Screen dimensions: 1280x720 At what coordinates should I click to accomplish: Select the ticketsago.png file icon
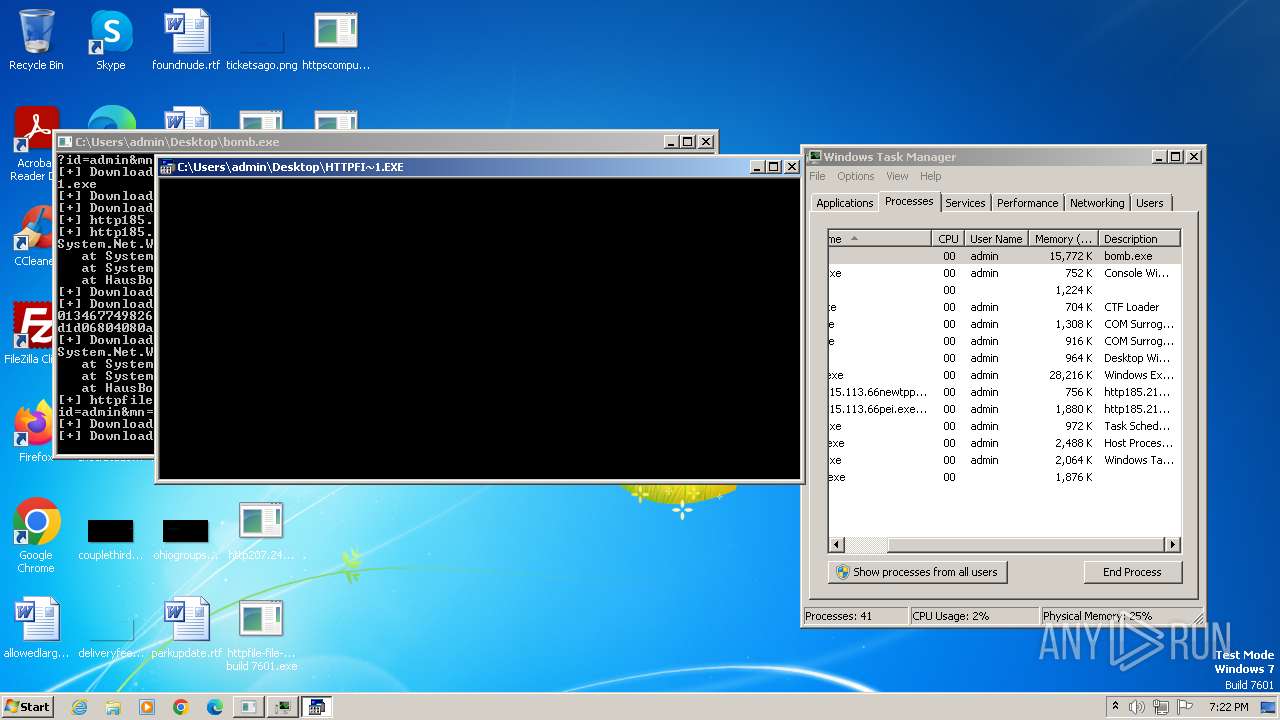261,50
